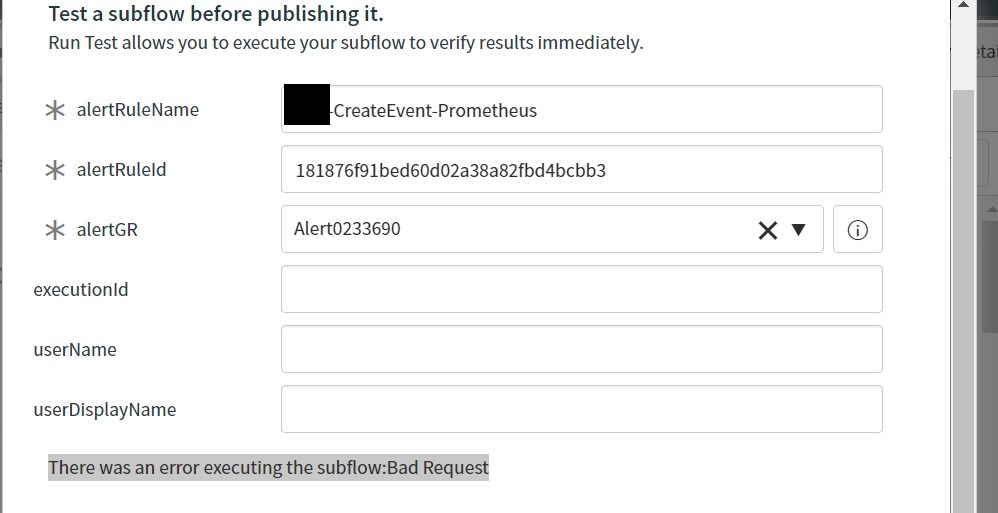Screen dimensions: 998x513
Task: Click the dialog scrollbar up arrow
Action: tap(963, 5)
